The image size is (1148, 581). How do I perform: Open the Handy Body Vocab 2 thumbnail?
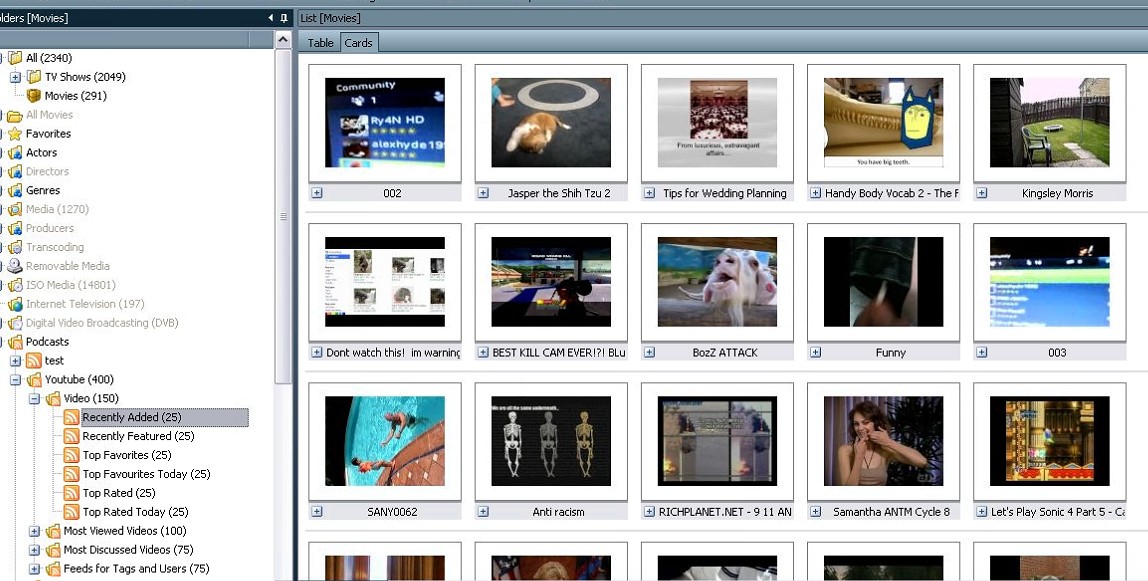[x=883, y=123]
